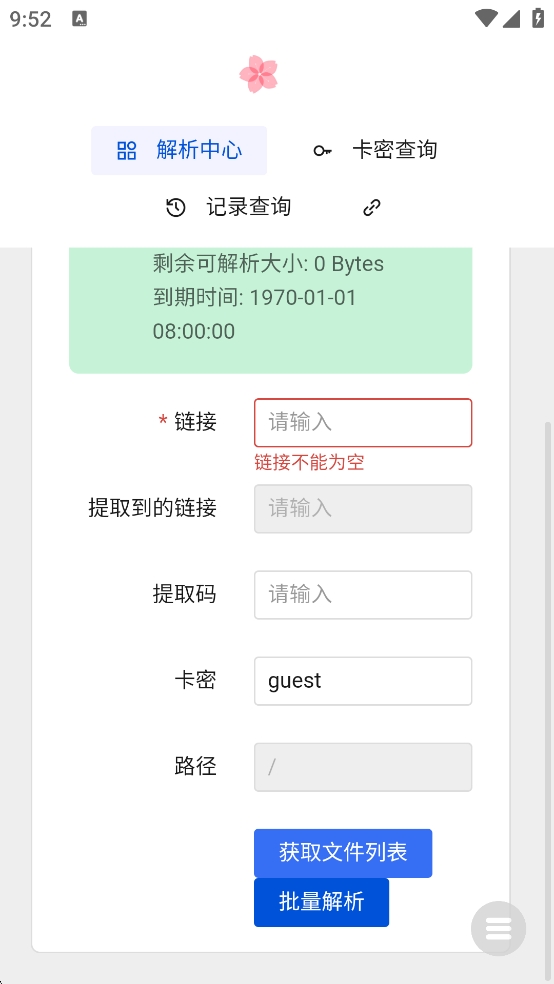Image resolution: width=554 pixels, height=984 pixels.
Task: Tap the history clock icon
Action: click(x=176, y=207)
